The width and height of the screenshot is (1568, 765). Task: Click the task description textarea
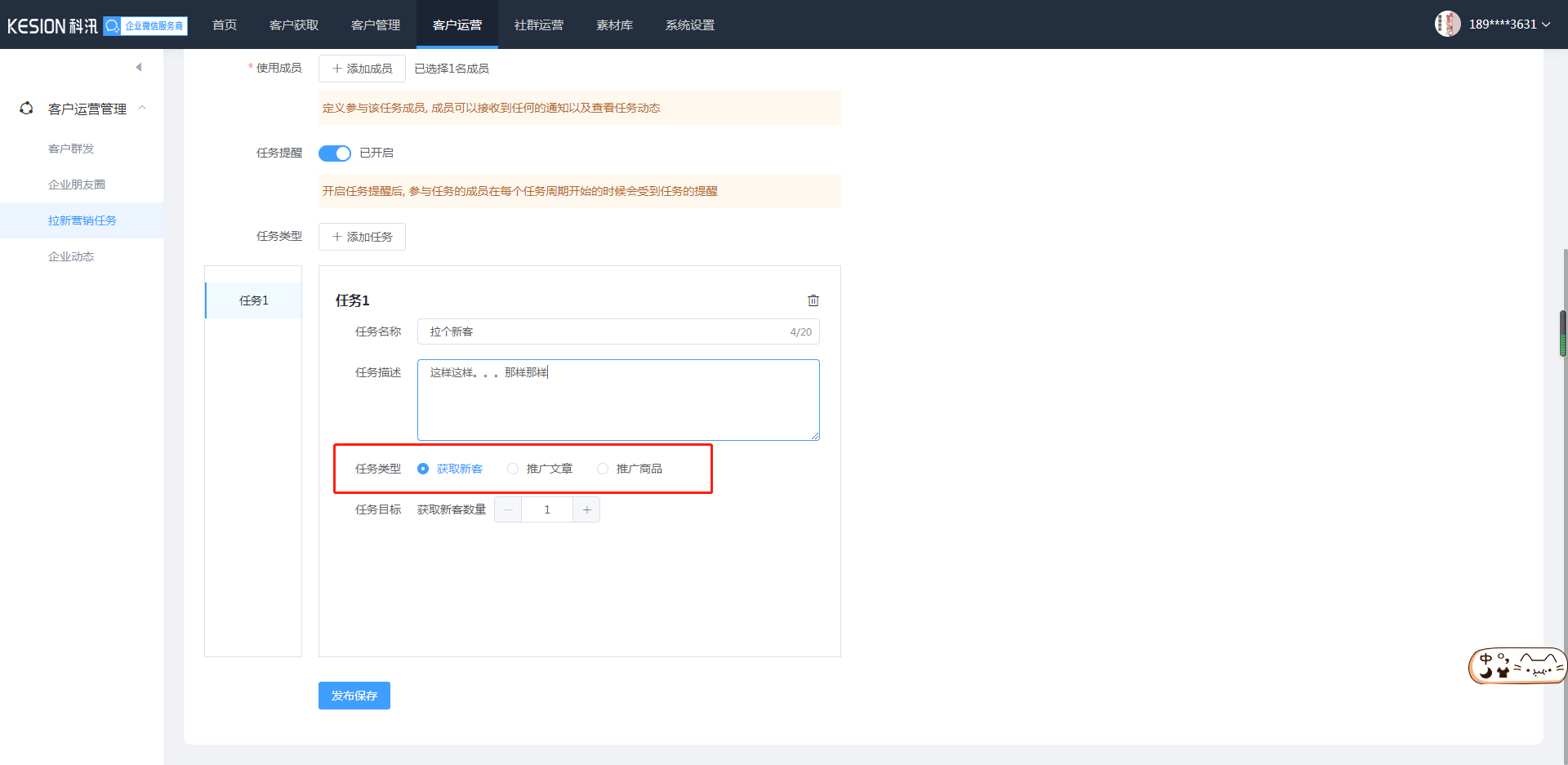[618, 400]
